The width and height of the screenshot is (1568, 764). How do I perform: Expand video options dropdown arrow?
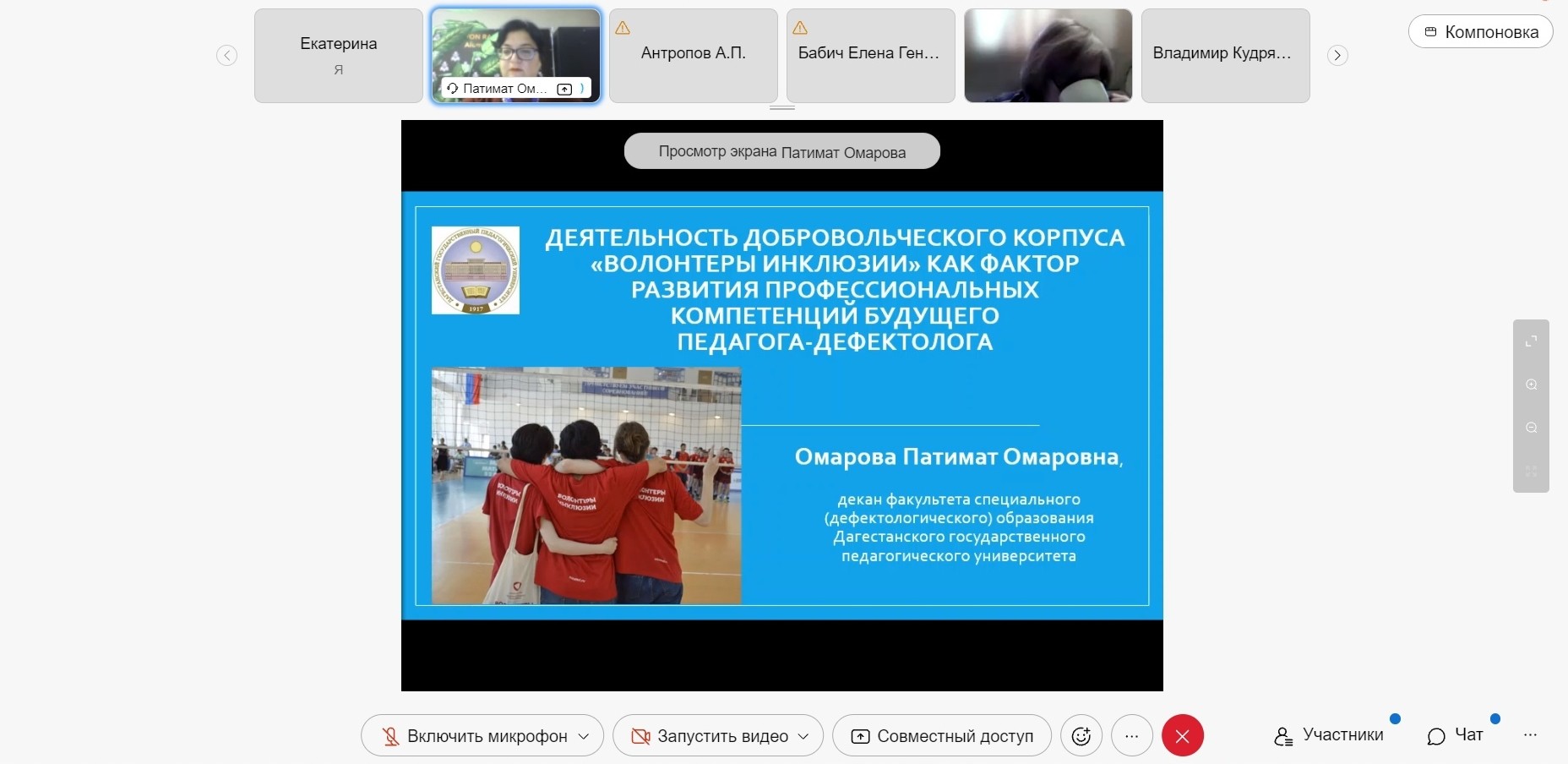click(x=803, y=736)
